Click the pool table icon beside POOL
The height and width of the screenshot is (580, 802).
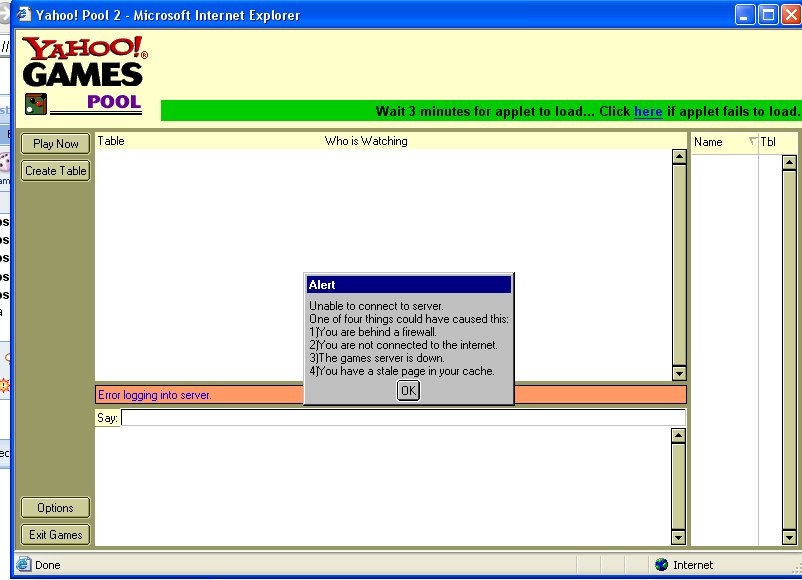click(x=36, y=104)
